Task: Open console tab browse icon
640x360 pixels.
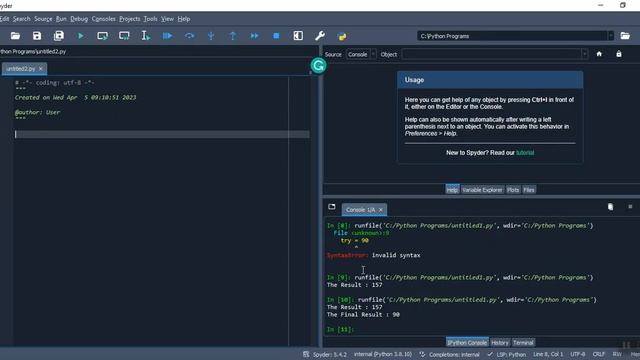Action: tap(332, 207)
